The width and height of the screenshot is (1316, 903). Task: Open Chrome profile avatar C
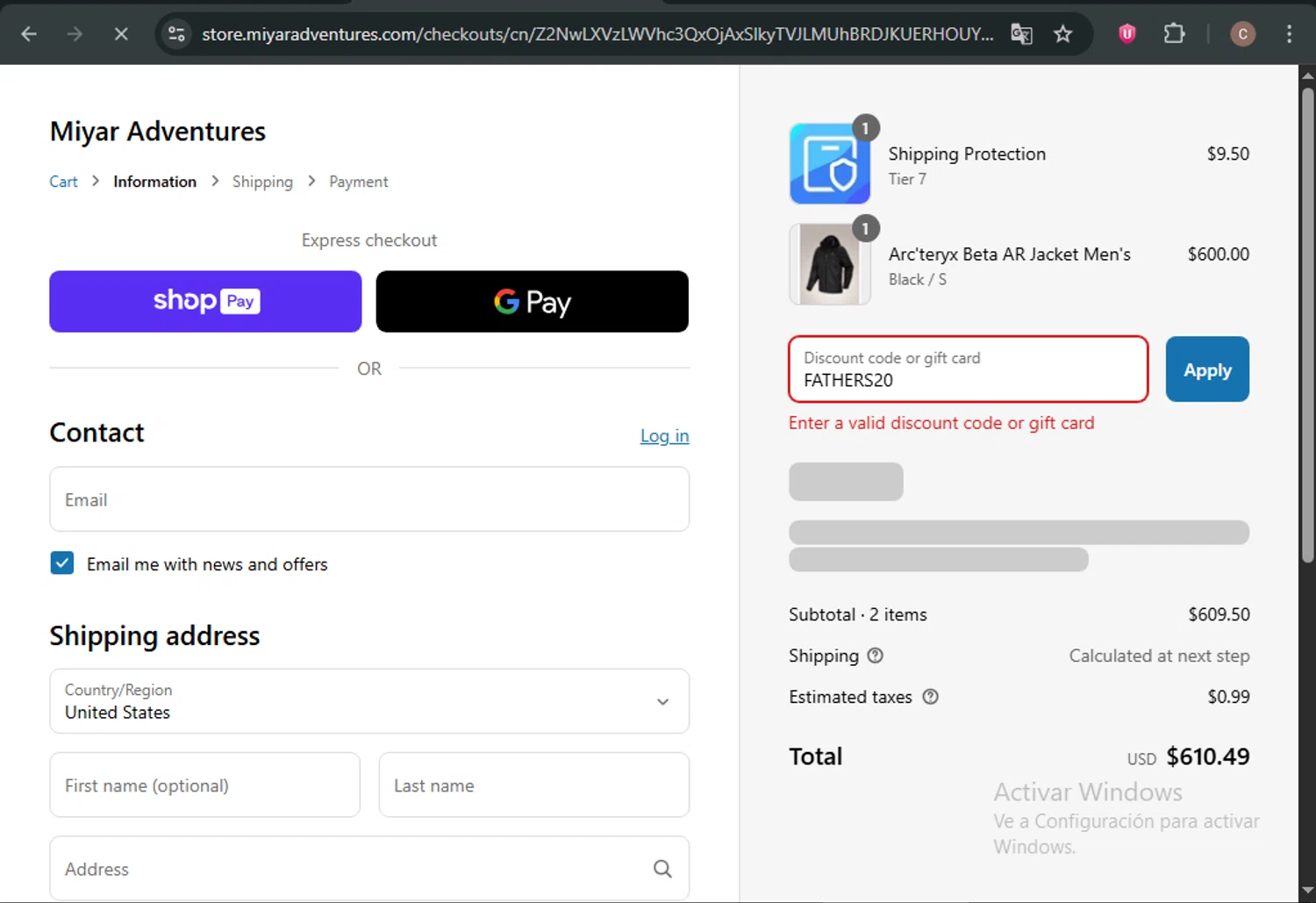(1242, 34)
